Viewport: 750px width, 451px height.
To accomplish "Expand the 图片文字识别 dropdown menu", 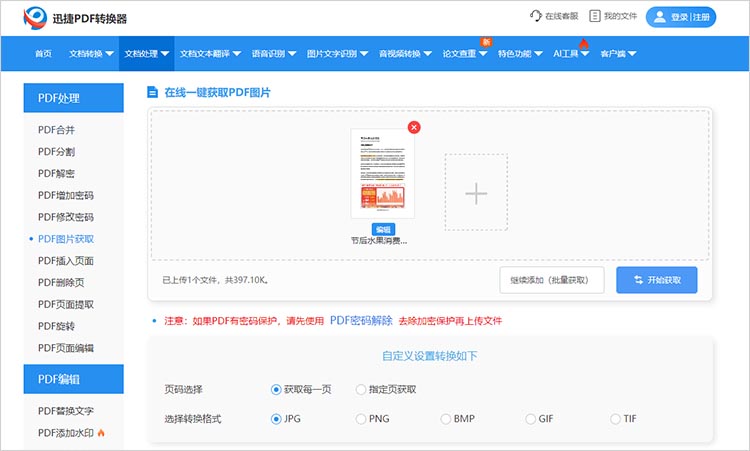I will tap(337, 54).
